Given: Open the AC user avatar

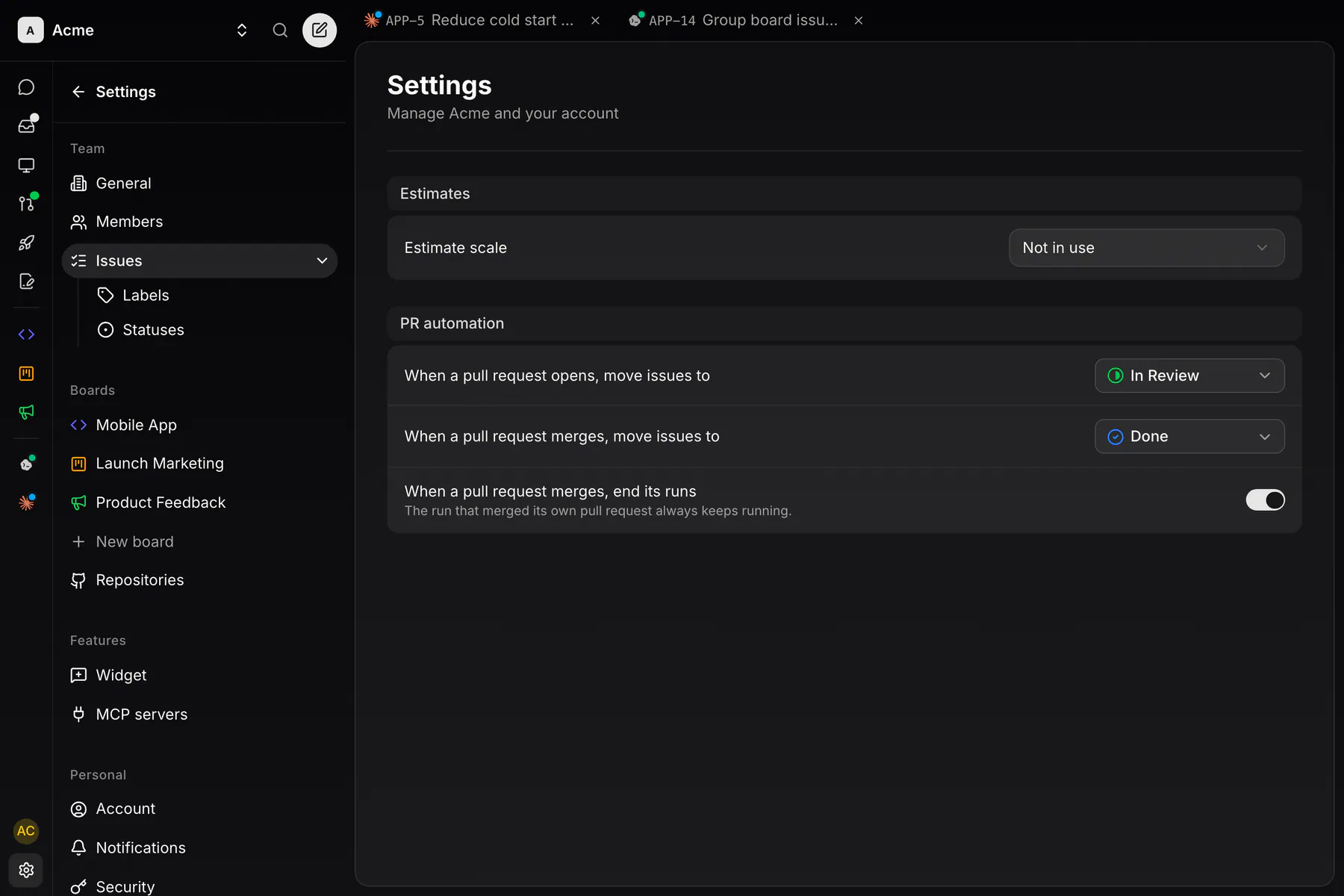Looking at the screenshot, I should [x=26, y=831].
